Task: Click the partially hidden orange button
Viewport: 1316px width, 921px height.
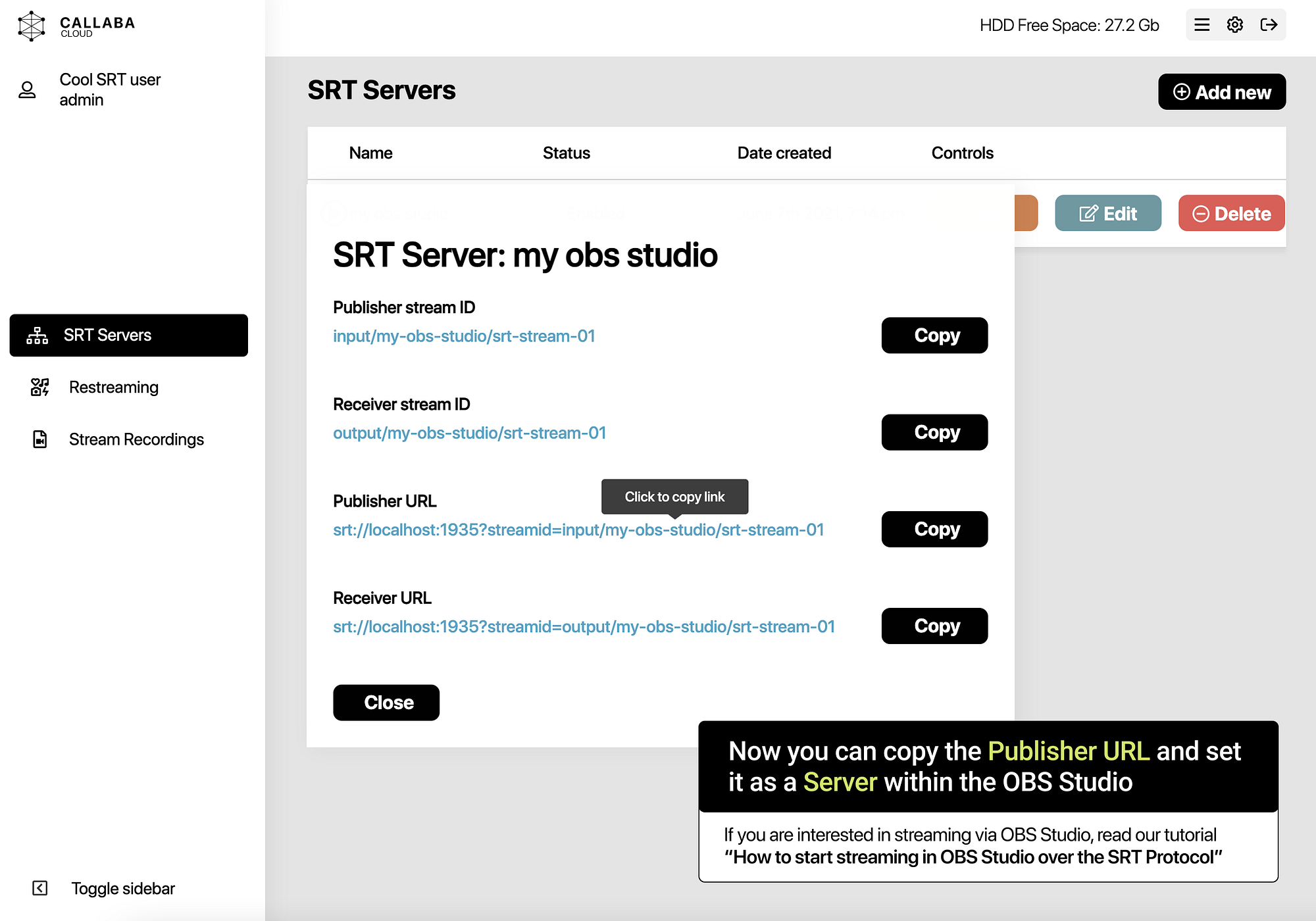Action: [x=1026, y=213]
